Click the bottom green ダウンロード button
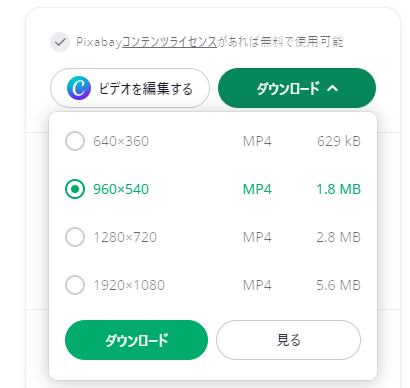Image resolution: width=410 pixels, height=388 pixels. [136, 340]
